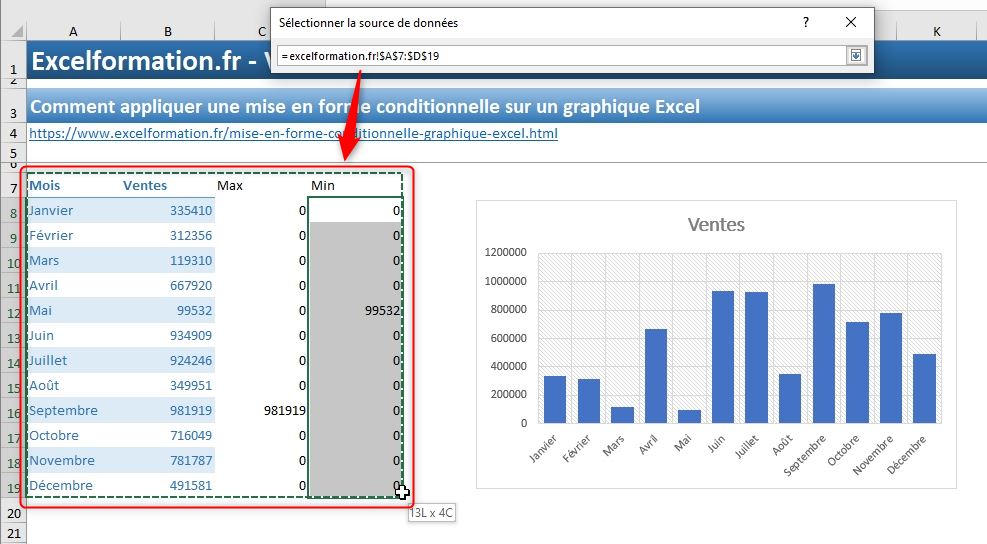Select the Janvier cell
The height and width of the screenshot is (544, 987).
73,210
